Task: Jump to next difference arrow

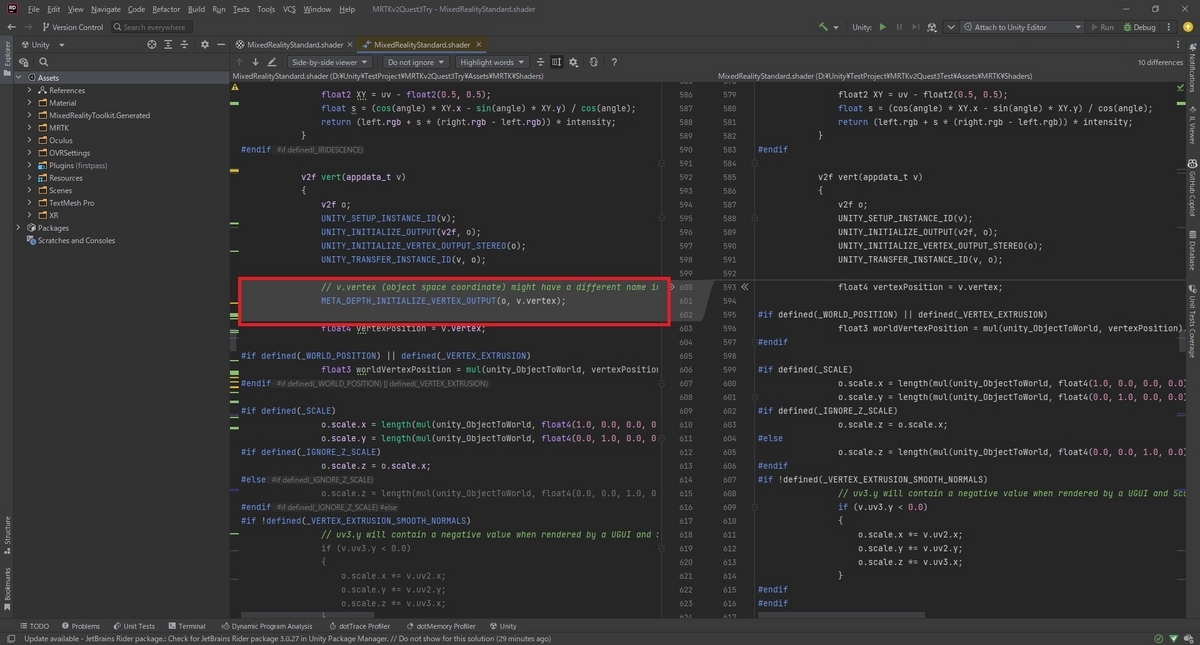Action: point(255,62)
